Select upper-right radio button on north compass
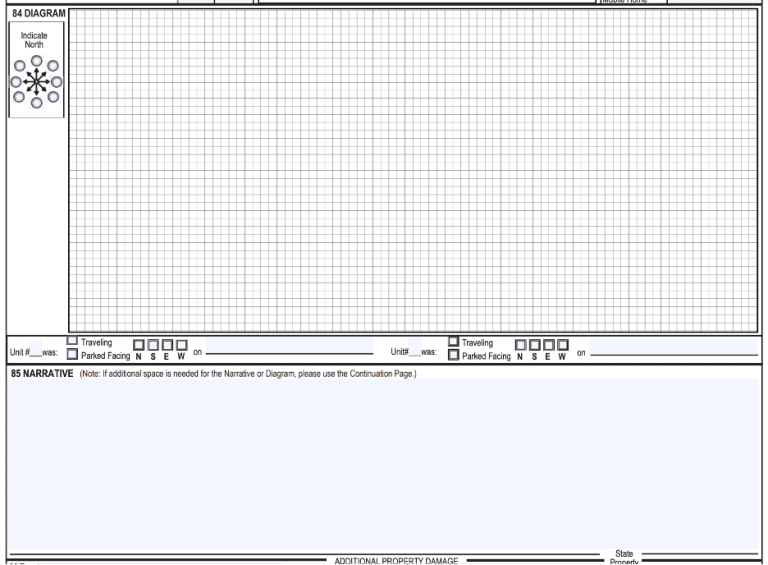The height and width of the screenshot is (565, 768). tap(51, 67)
